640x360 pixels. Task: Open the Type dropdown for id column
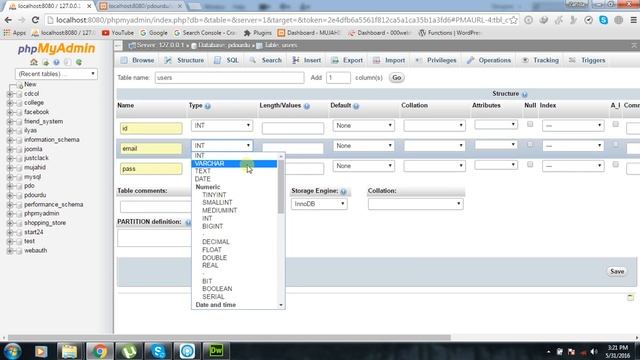pyautogui.click(x=222, y=125)
